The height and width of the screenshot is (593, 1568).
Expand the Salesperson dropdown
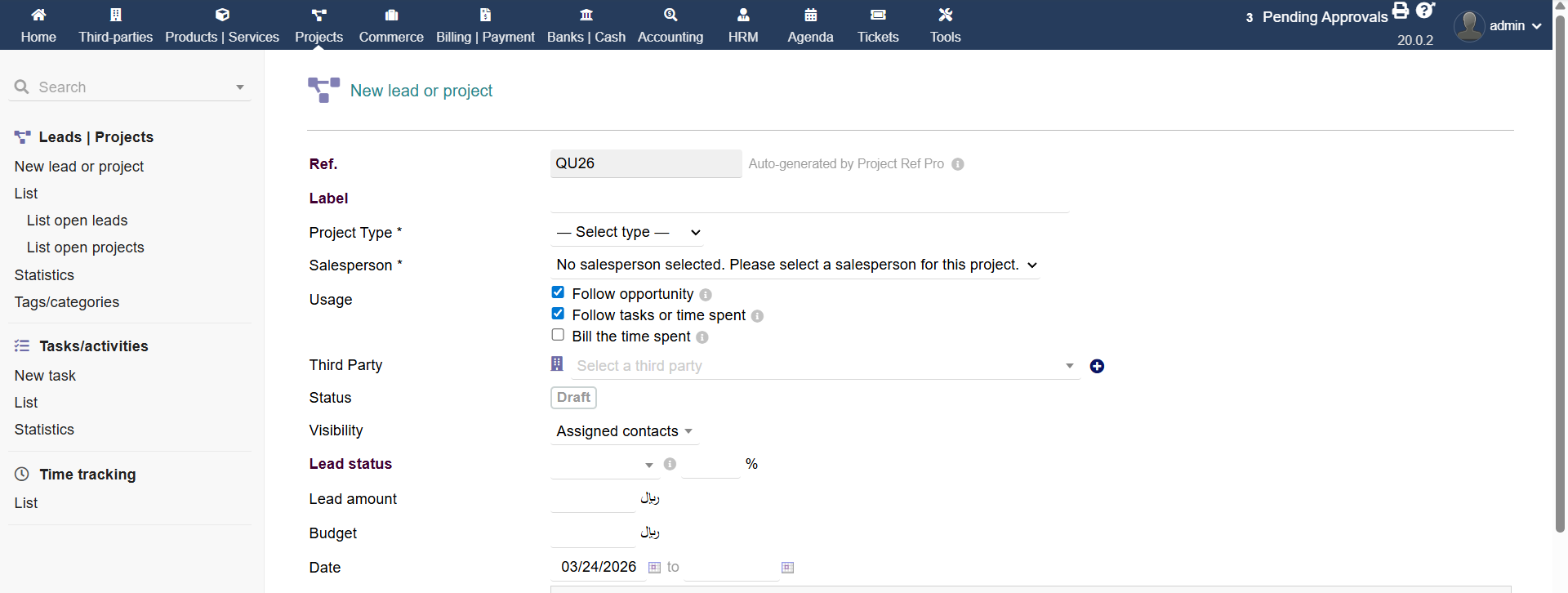click(x=795, y=265)
